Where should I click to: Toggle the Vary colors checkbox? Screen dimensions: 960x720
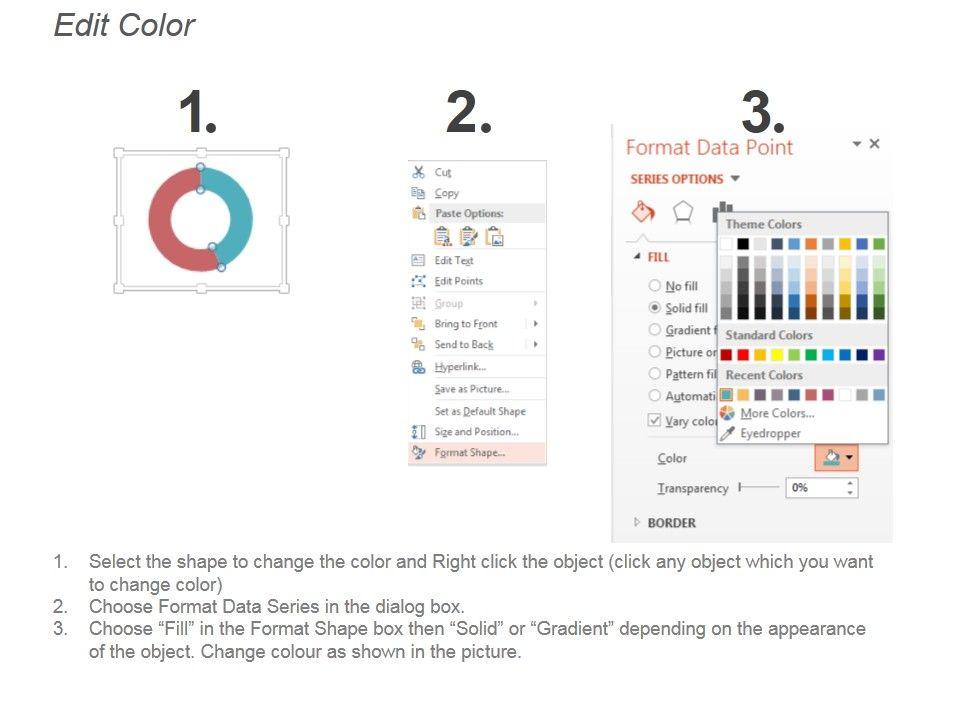(655, 421)
